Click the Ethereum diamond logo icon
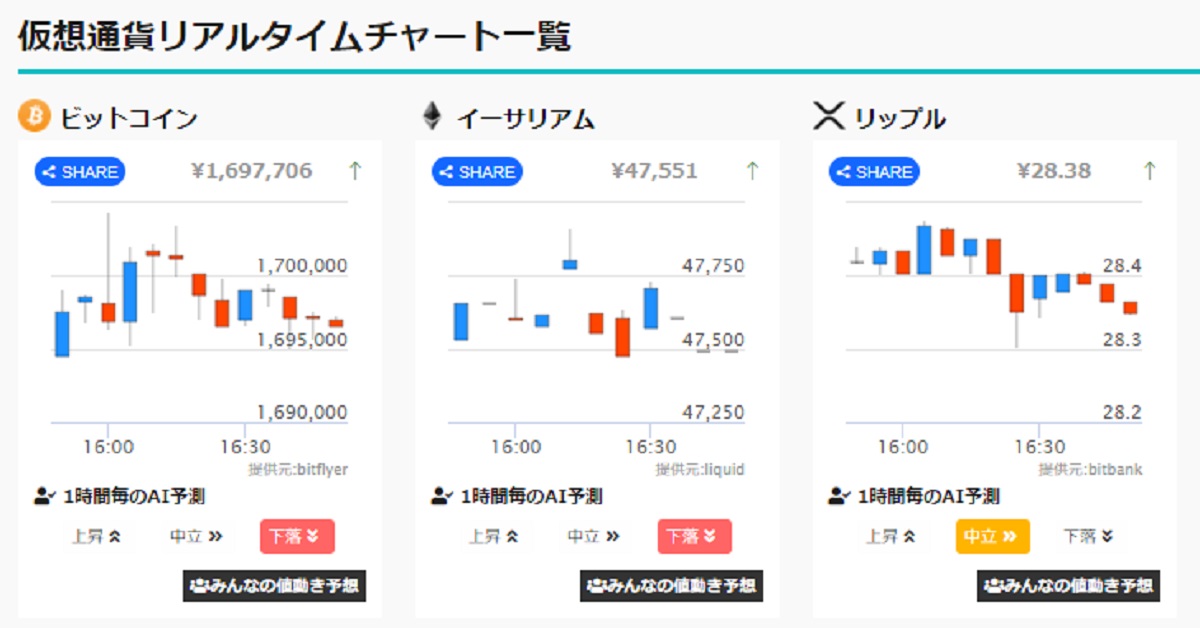Image resolution: width=1200 pixels, height=628 pixels. 432,117
